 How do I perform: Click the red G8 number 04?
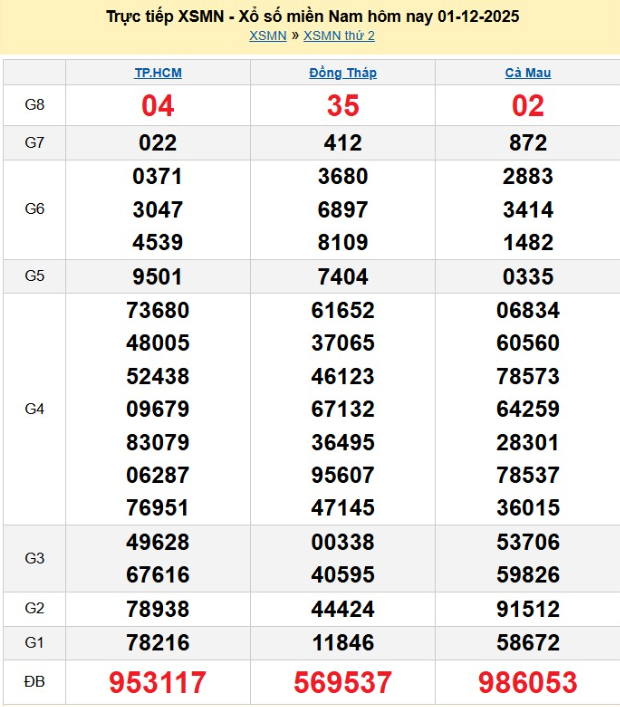coord(158,106)
